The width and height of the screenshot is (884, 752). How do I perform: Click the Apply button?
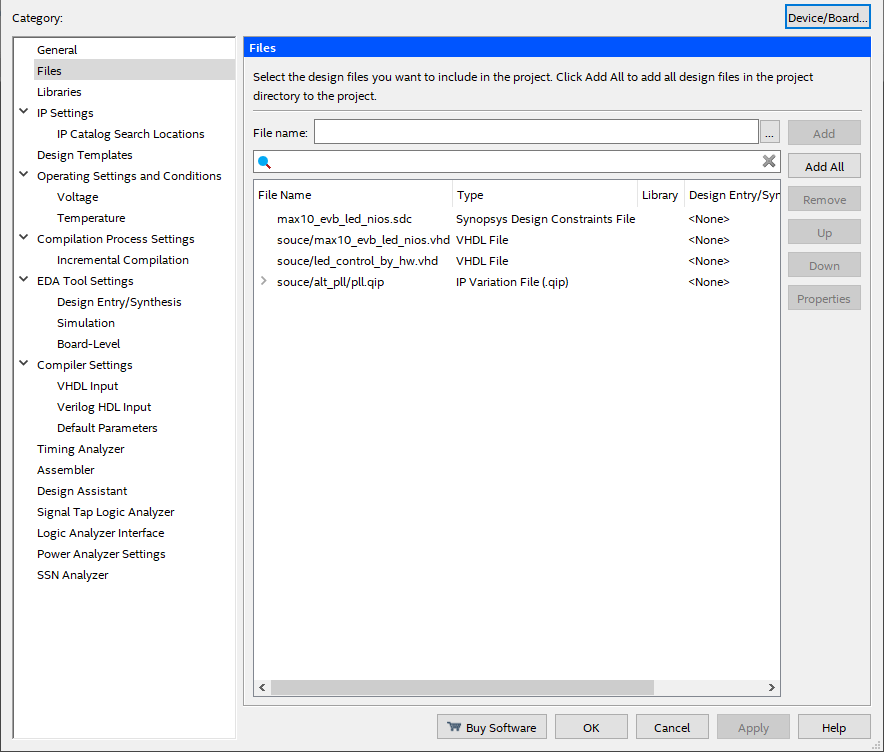753,727
